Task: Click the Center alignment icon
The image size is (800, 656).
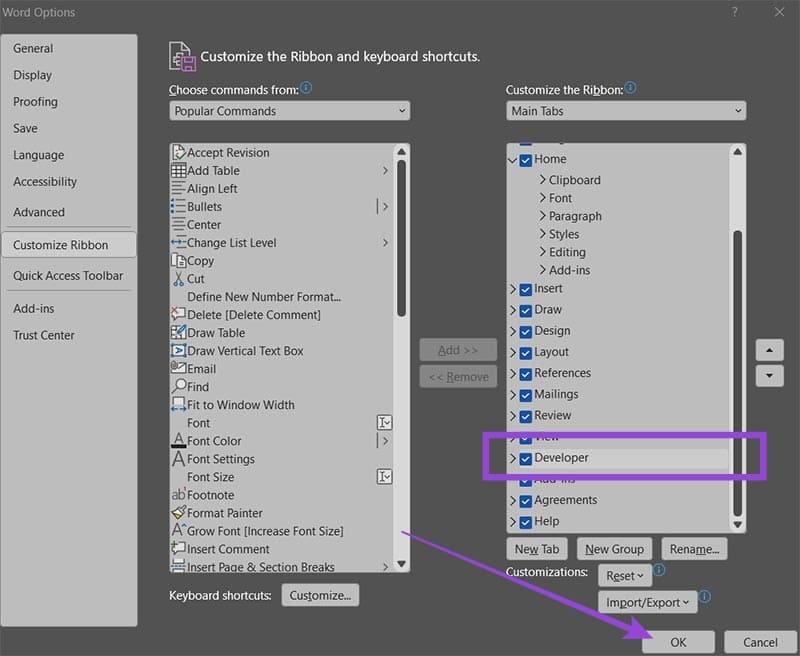Action: pos(178,224)
